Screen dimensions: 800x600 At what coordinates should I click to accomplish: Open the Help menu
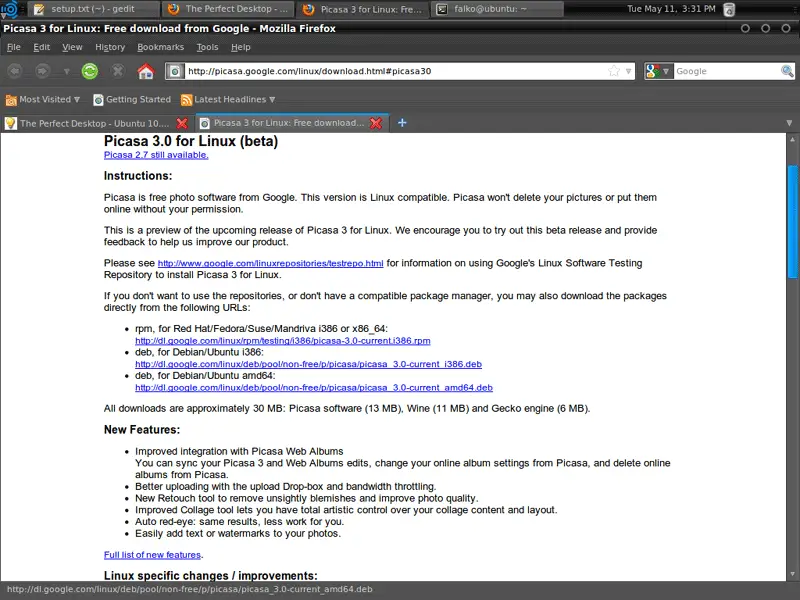coord(240,47)
